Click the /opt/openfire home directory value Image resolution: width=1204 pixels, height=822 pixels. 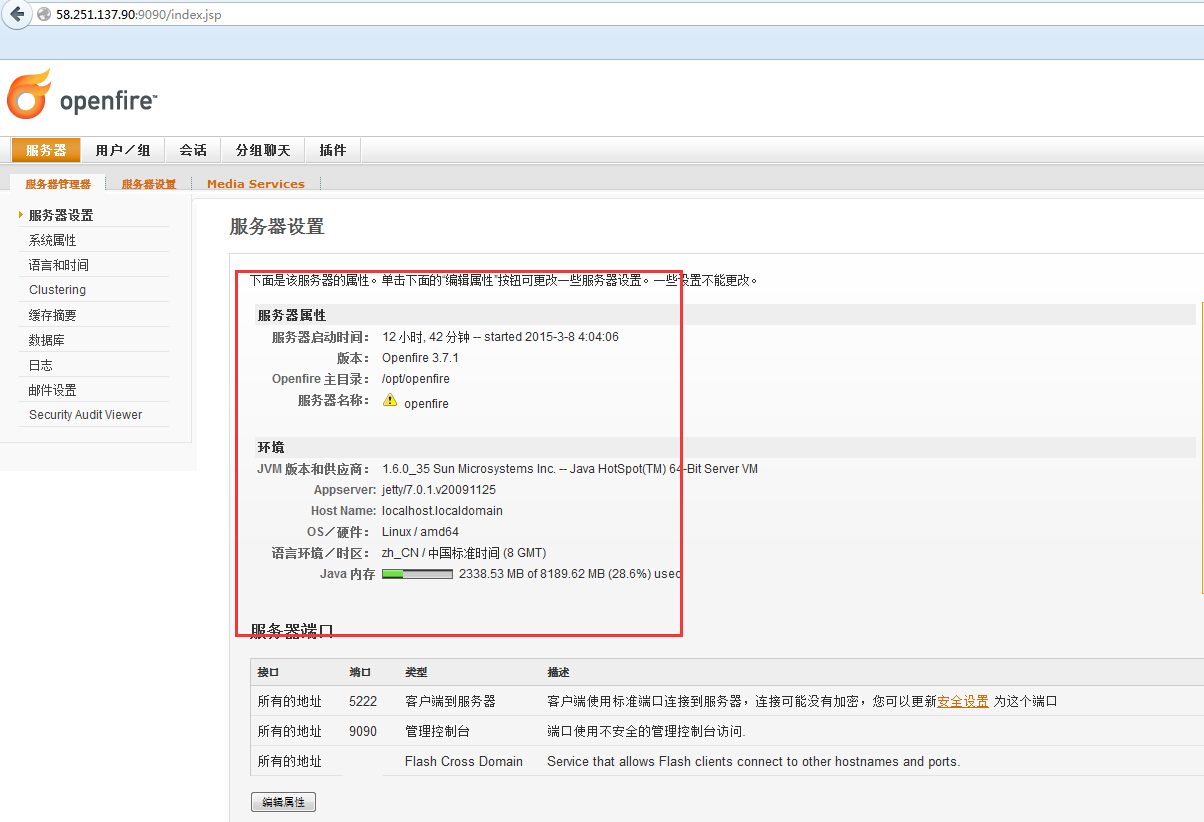(416, 379)
